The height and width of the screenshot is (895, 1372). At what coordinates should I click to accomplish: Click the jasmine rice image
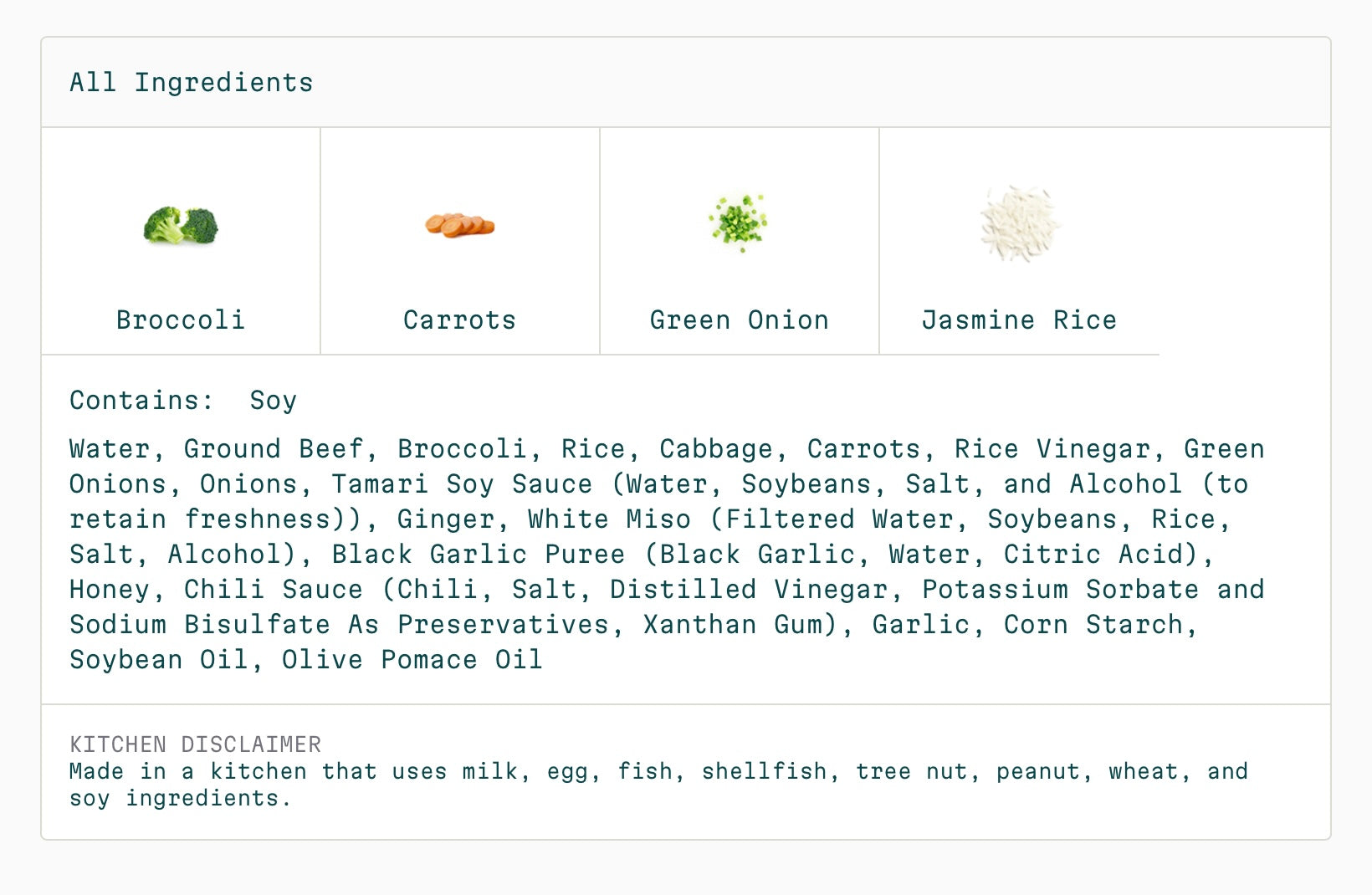tap(1019, 223)
